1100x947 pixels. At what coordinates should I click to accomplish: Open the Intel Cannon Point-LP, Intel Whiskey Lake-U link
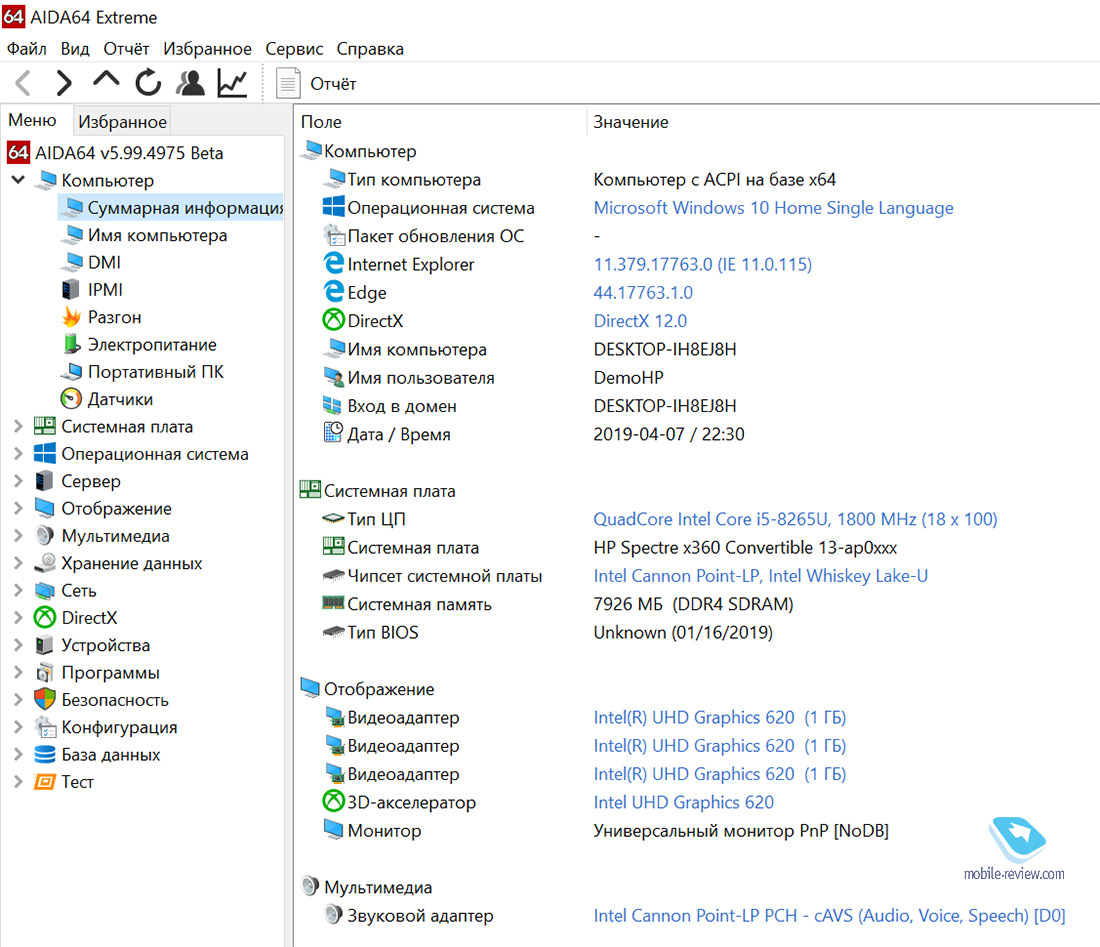coord(760,576)
